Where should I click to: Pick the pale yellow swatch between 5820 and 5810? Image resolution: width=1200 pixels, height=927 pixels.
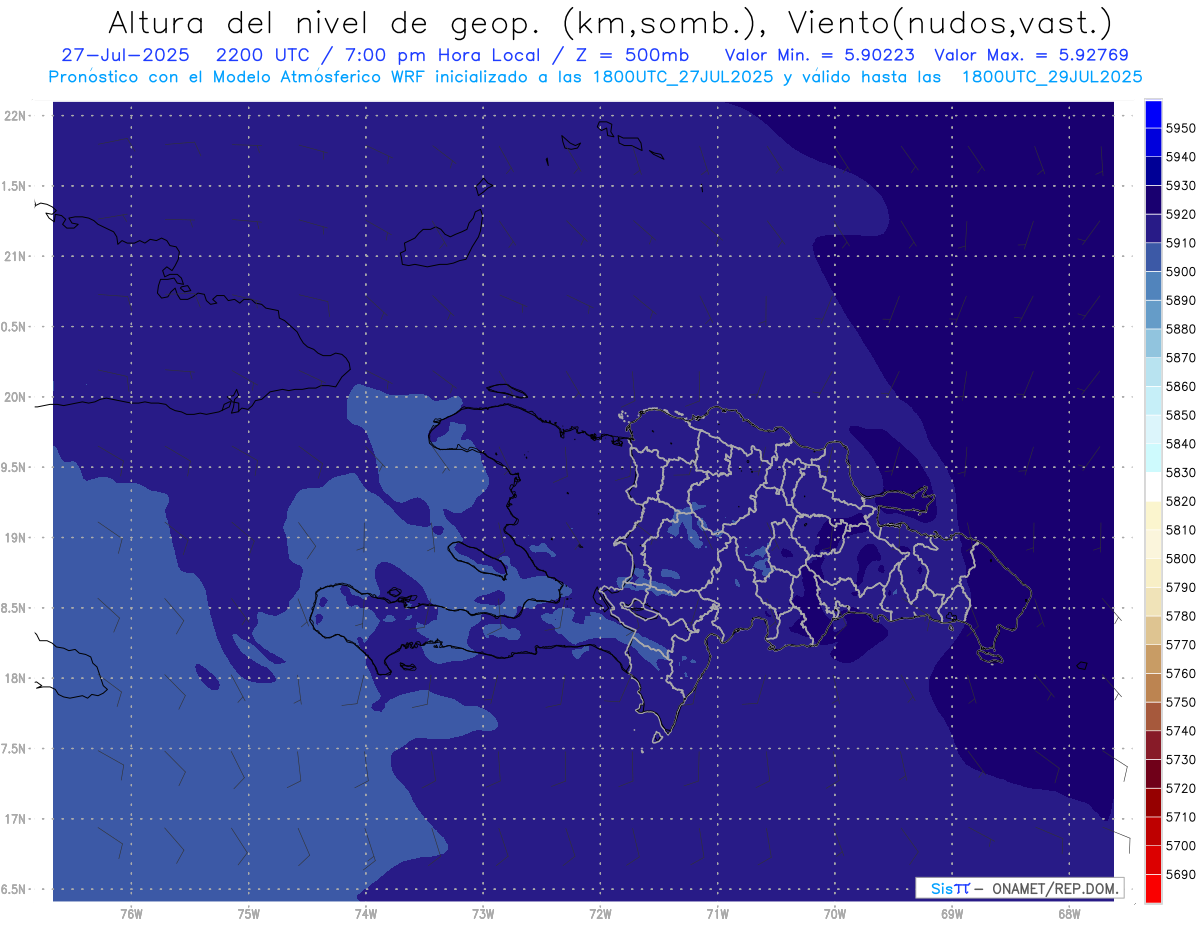coord(1152,516)
